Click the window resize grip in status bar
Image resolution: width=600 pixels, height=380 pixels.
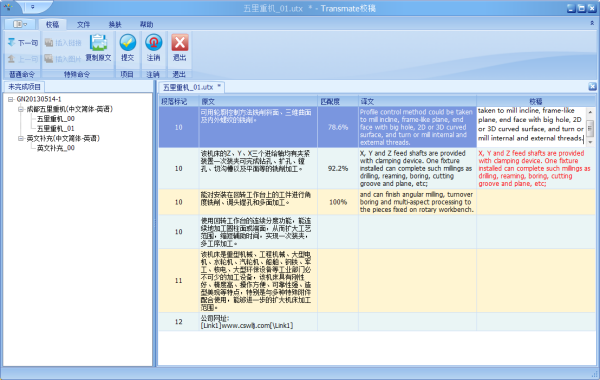click(594, 374)
